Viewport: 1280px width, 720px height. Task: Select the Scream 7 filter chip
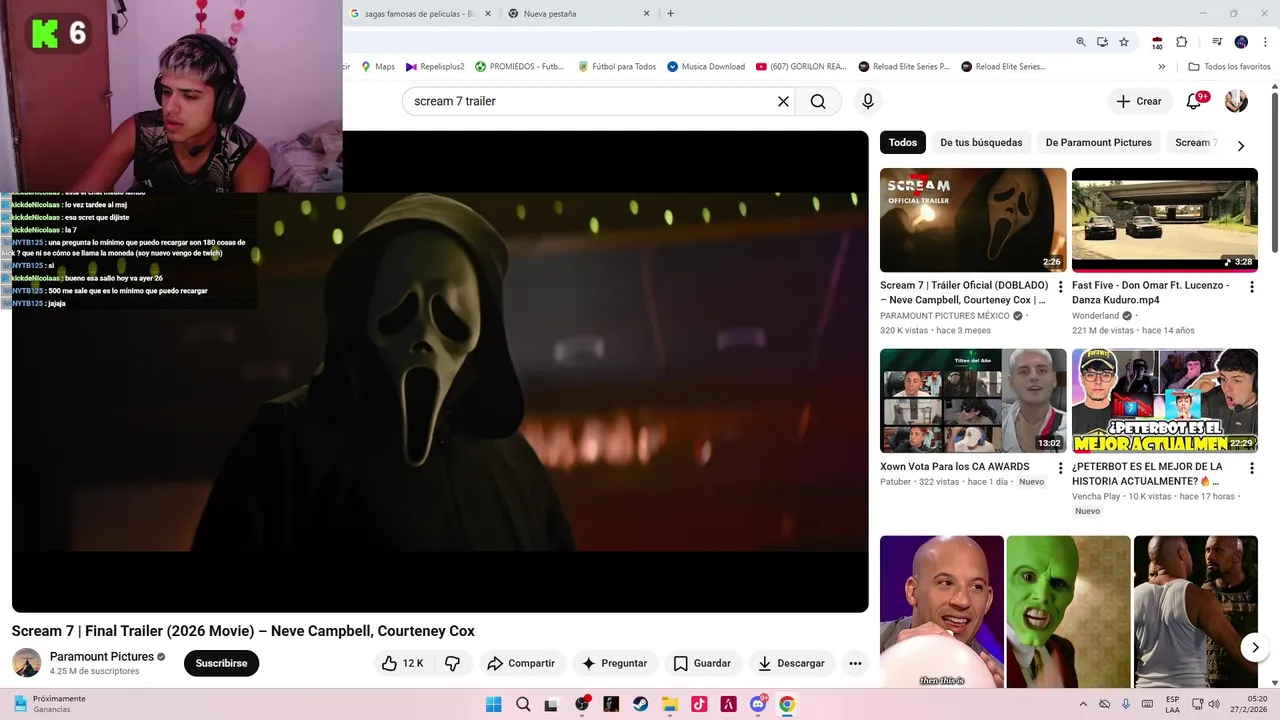(x=1194, y=142)
